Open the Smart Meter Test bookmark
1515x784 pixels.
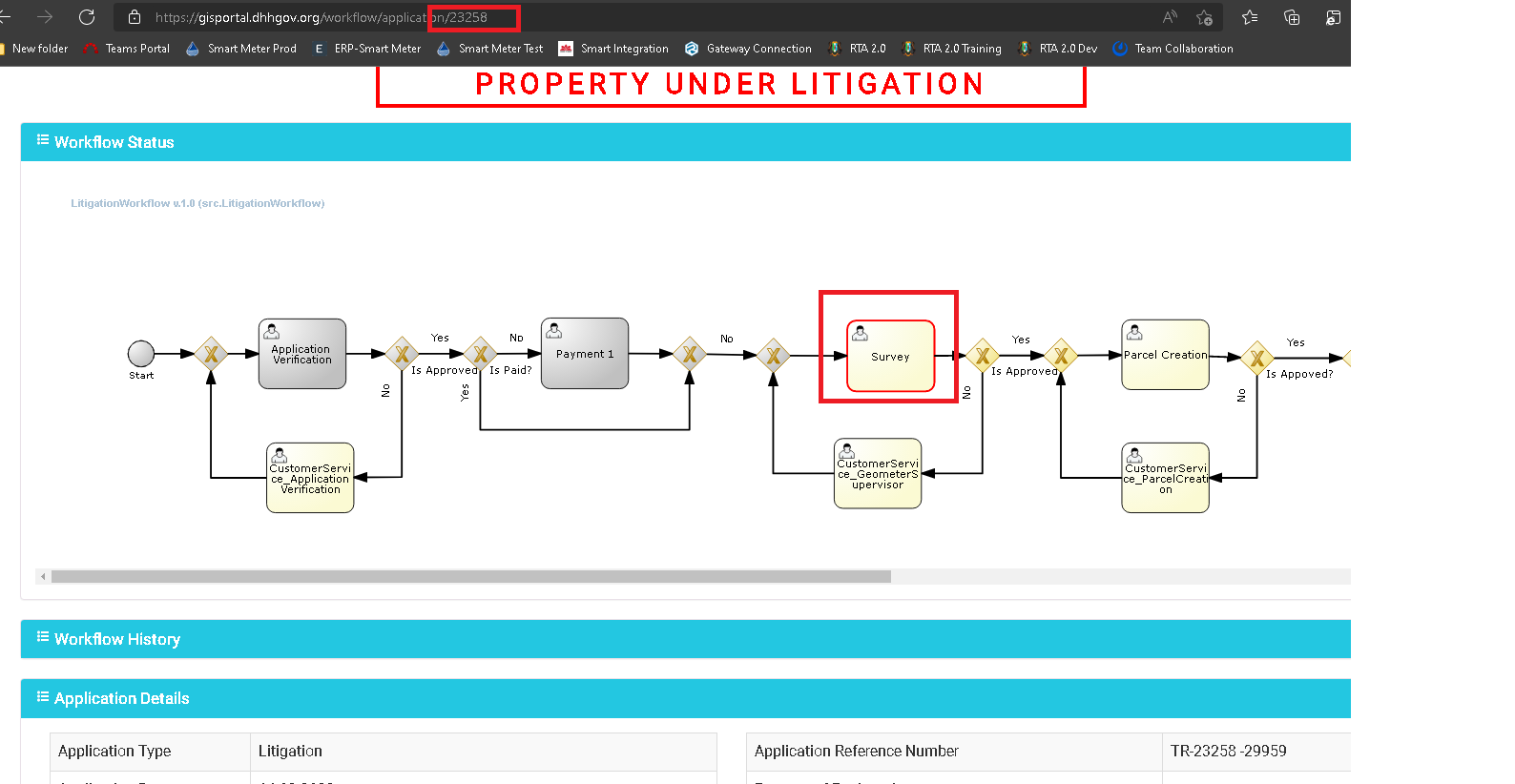pyautogui.click(x=489, y=49)
